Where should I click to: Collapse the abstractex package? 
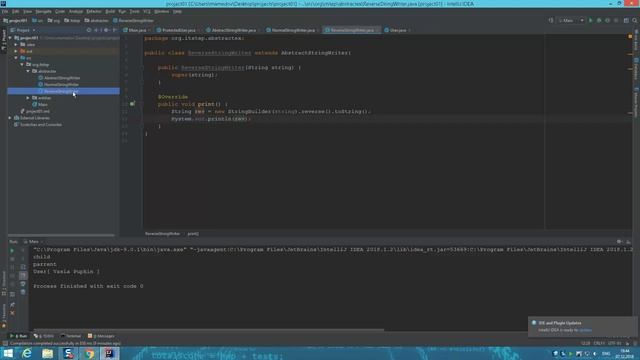(28, 71)
